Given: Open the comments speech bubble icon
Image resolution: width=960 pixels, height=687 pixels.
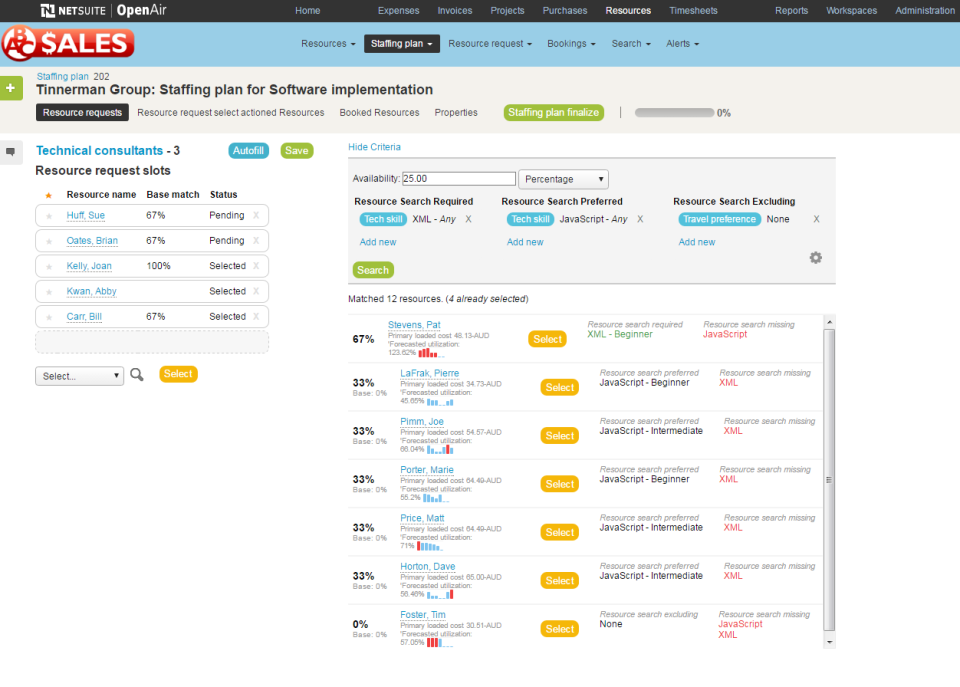Looking at the screenshot, I should (x=11, y=151).
